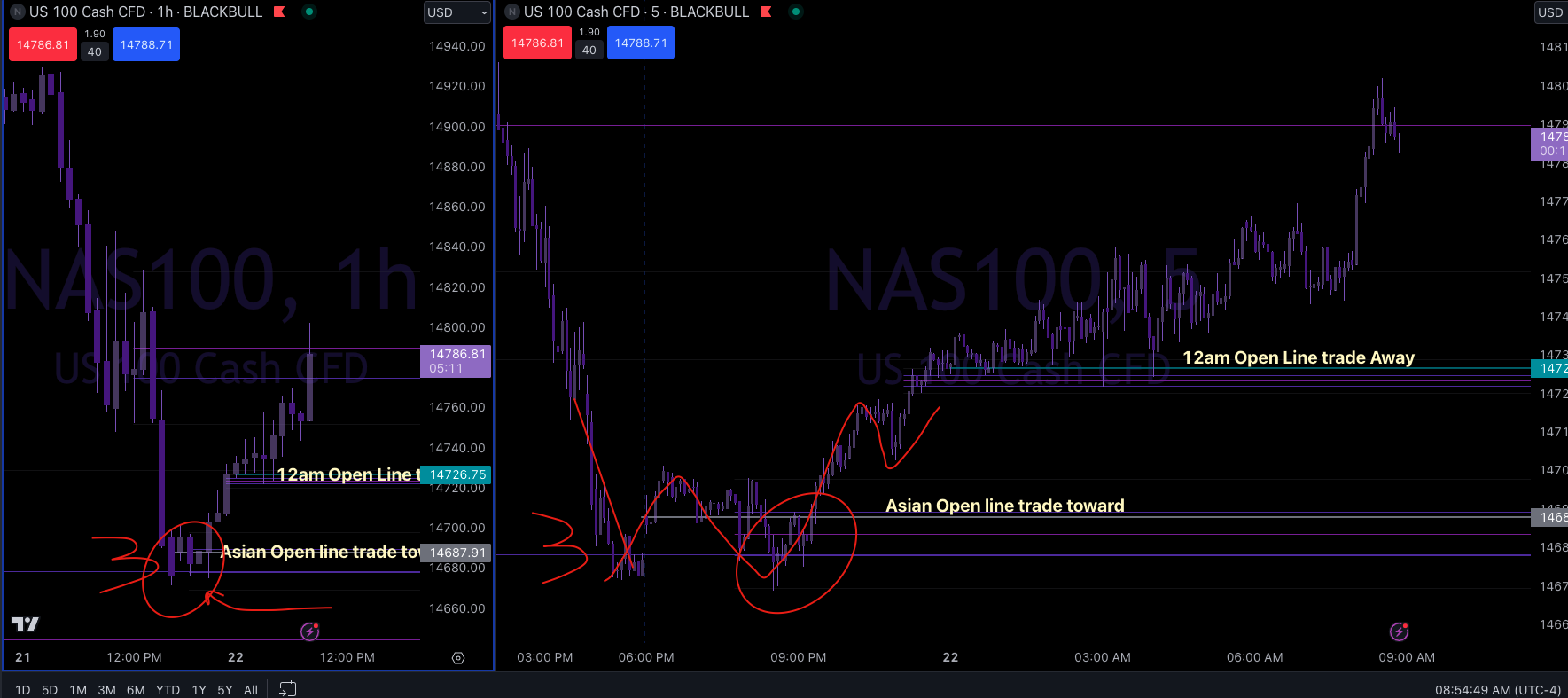Click the date label 22 on right time axis
This screenshot has height=698, width=1568.
950,657
